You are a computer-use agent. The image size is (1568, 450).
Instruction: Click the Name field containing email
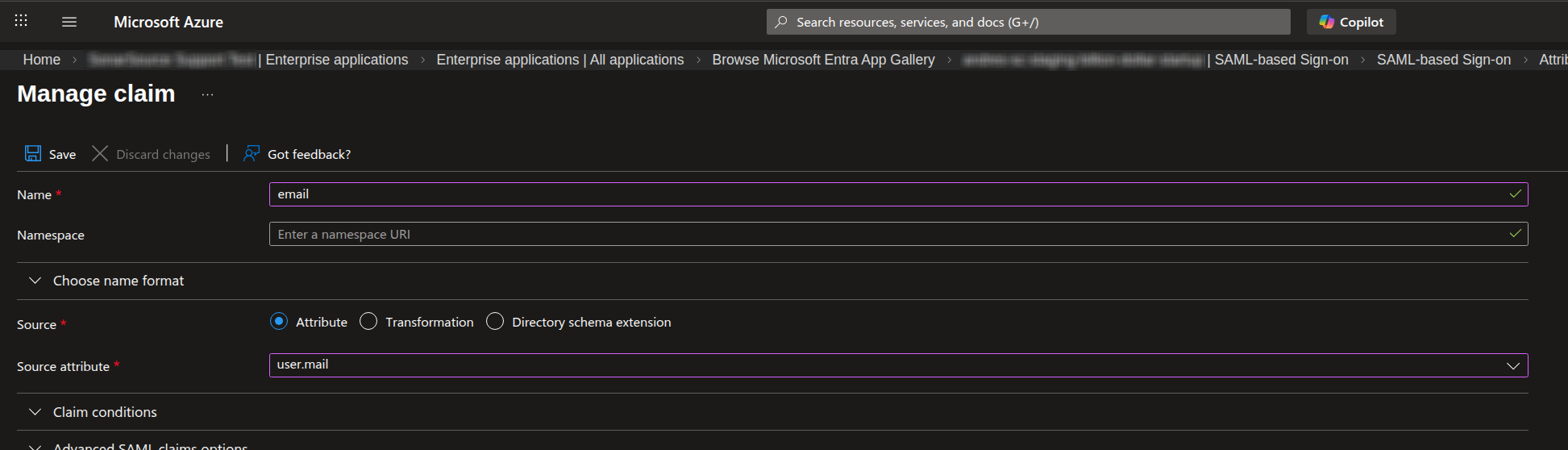[898, 194]
